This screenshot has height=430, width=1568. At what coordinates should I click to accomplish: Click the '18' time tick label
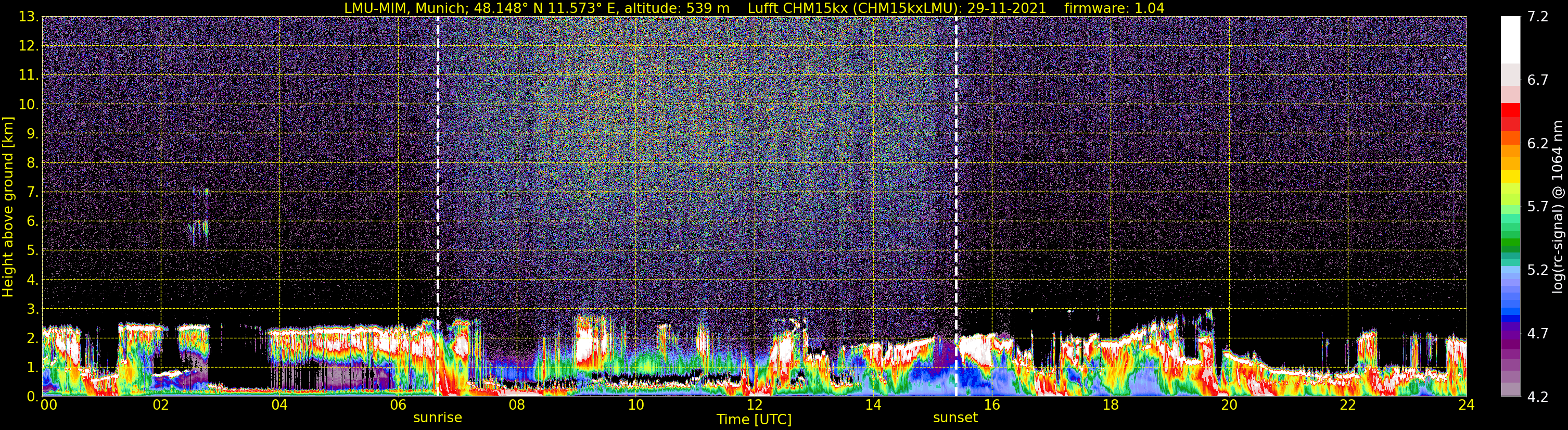pos(1110,406)
